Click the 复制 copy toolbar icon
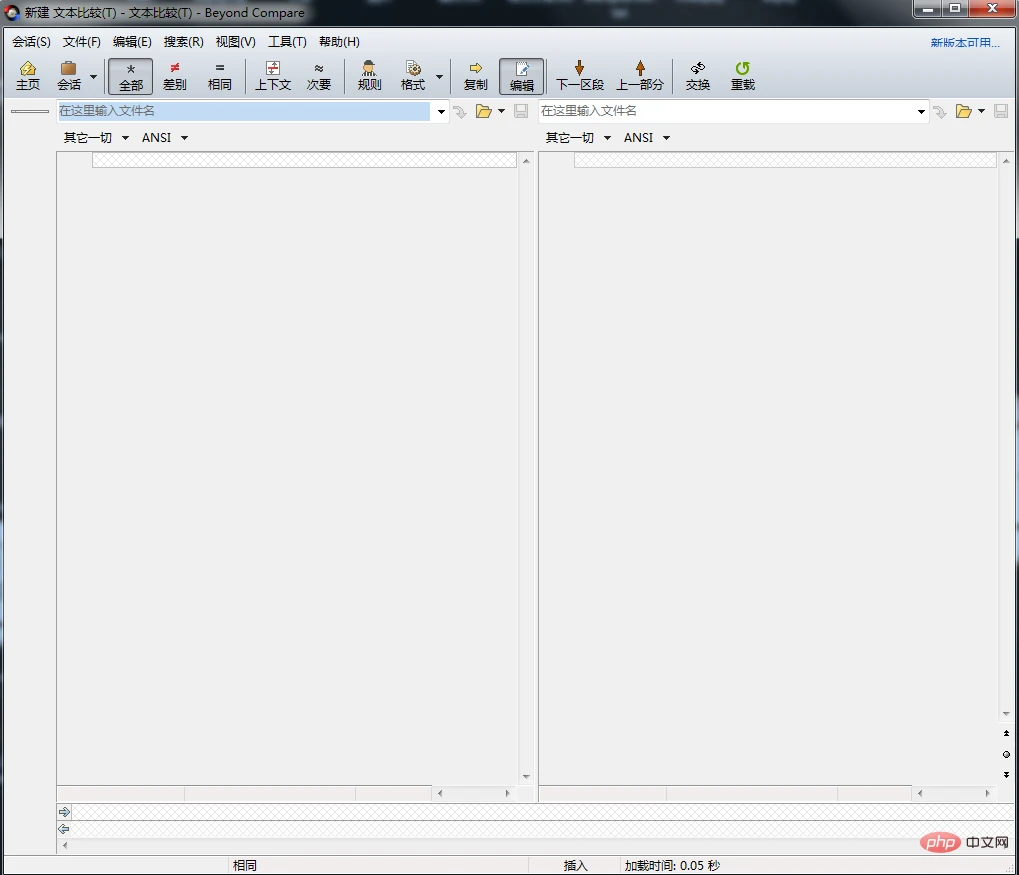 [476, 76]
